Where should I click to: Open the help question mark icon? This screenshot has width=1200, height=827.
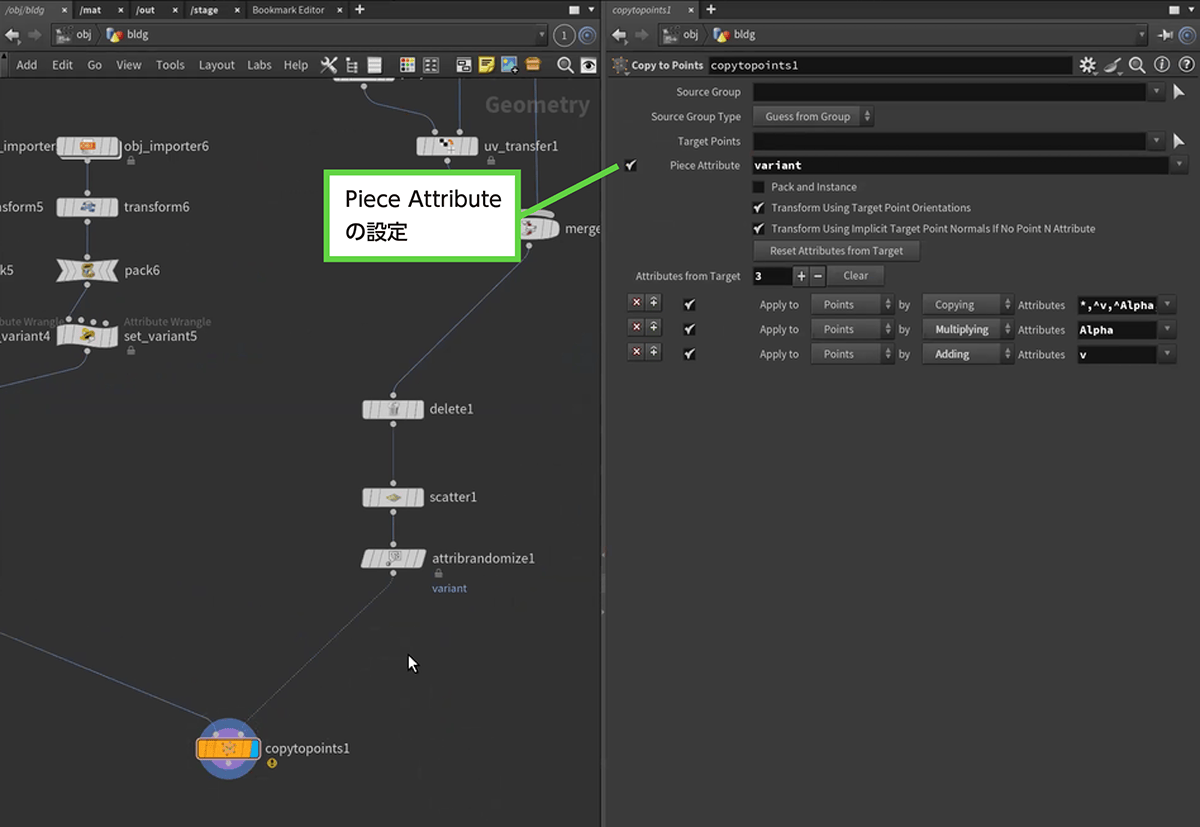click(1184, 65)
